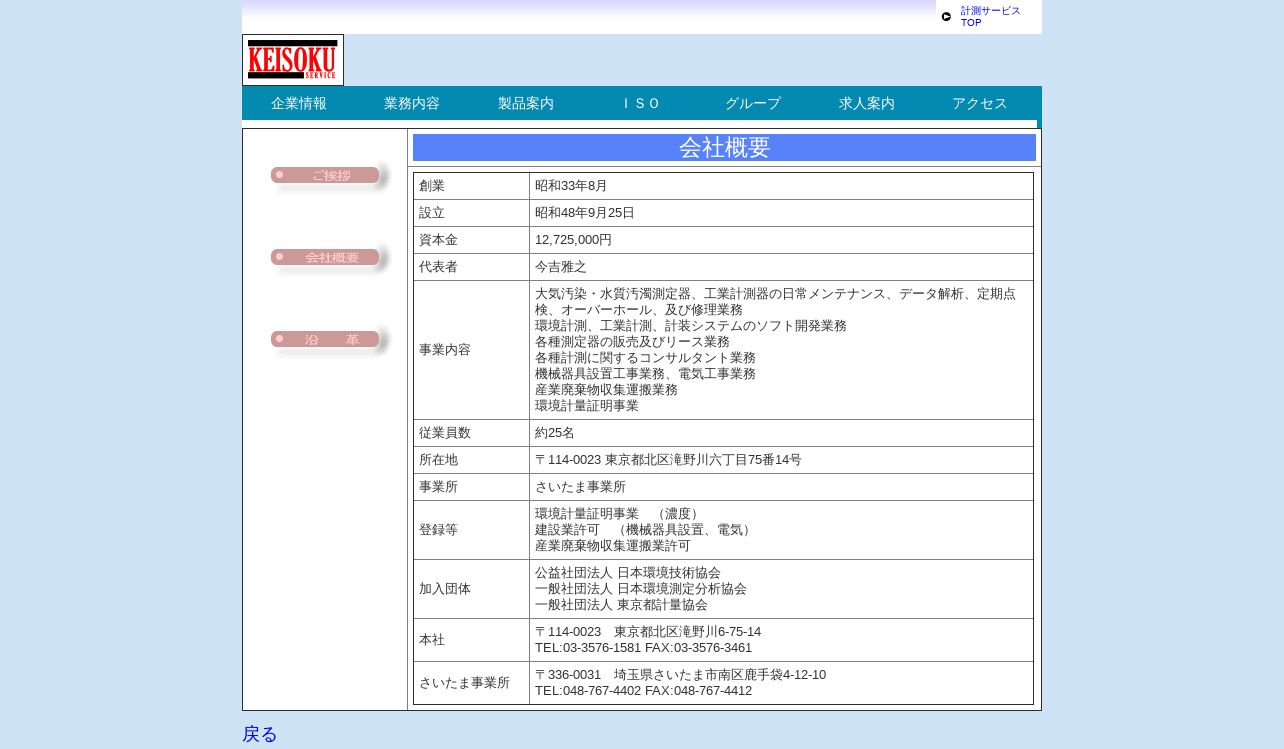This screenshot has height=749, width=1284.
Task: Click the ご挨拶 sidebar button
Action: [x=326, y=176]
